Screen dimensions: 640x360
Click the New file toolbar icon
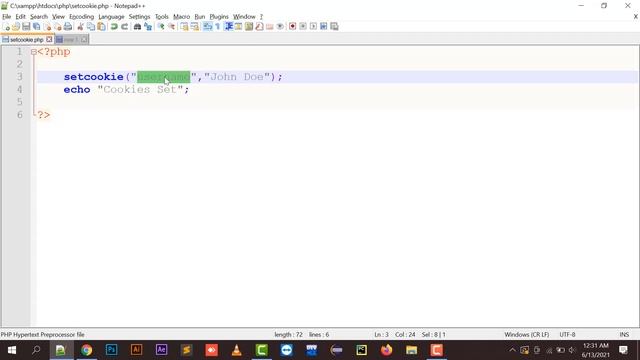point(6,27)
